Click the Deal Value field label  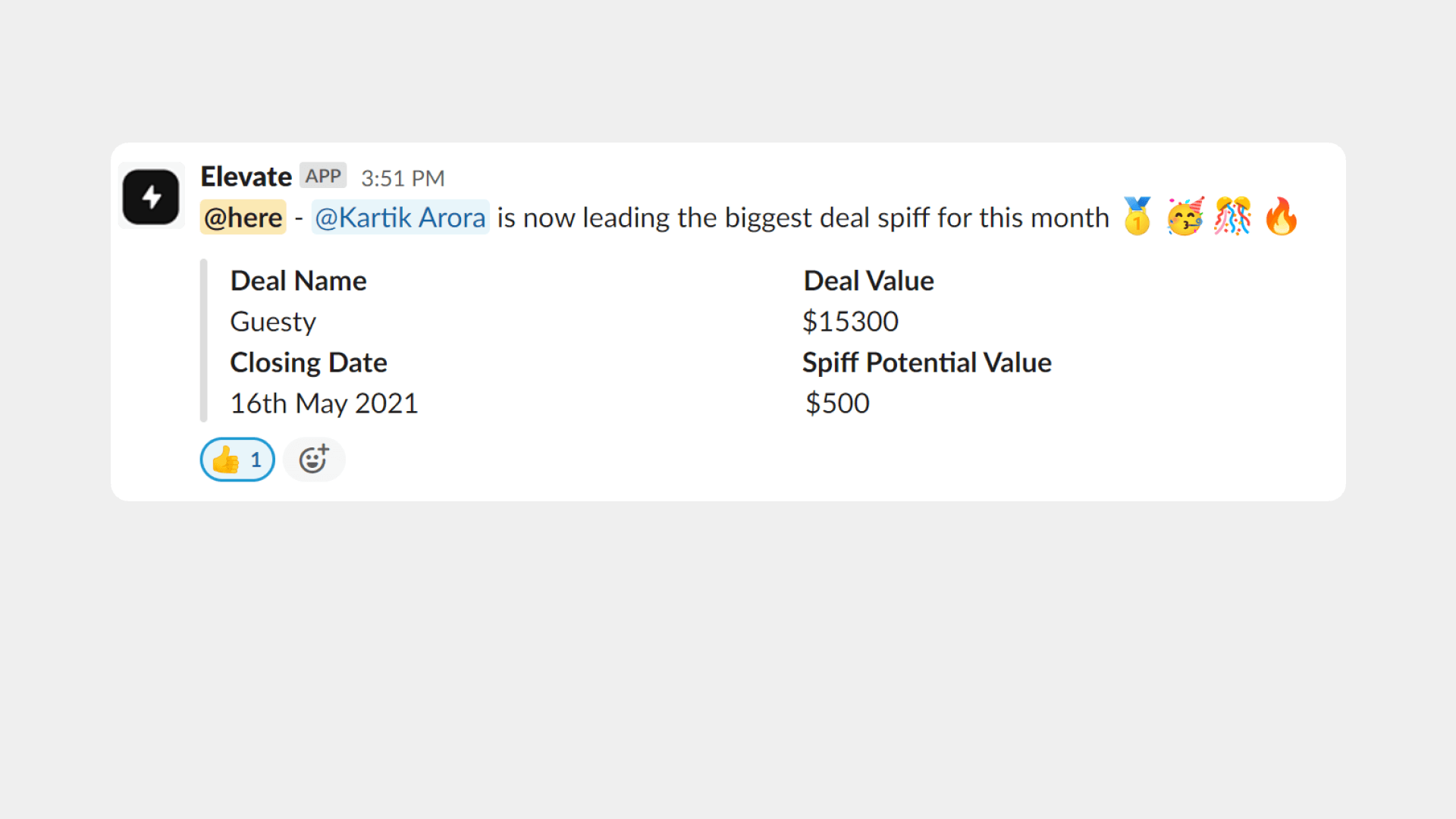[x=869, y=281]
